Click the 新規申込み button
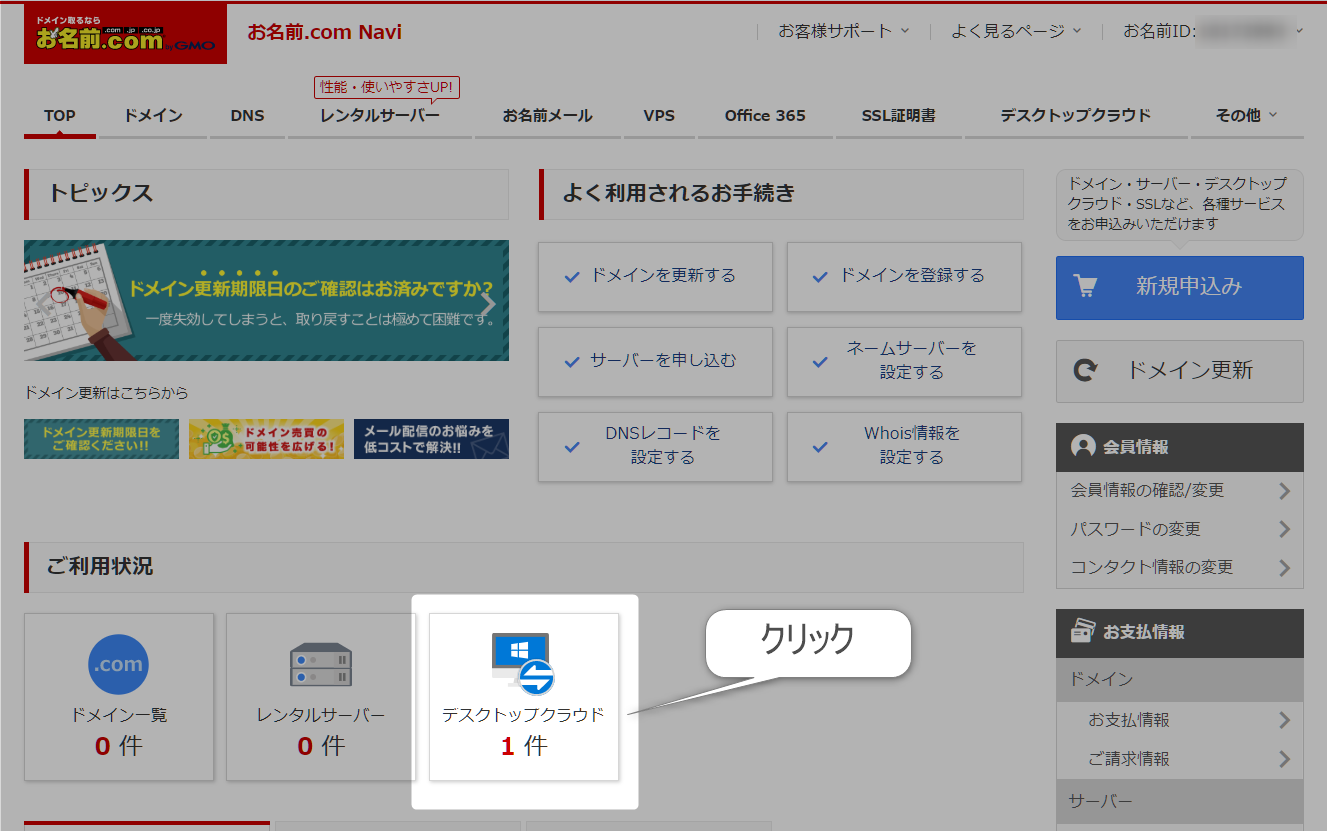 click(x=1180, y=288)
